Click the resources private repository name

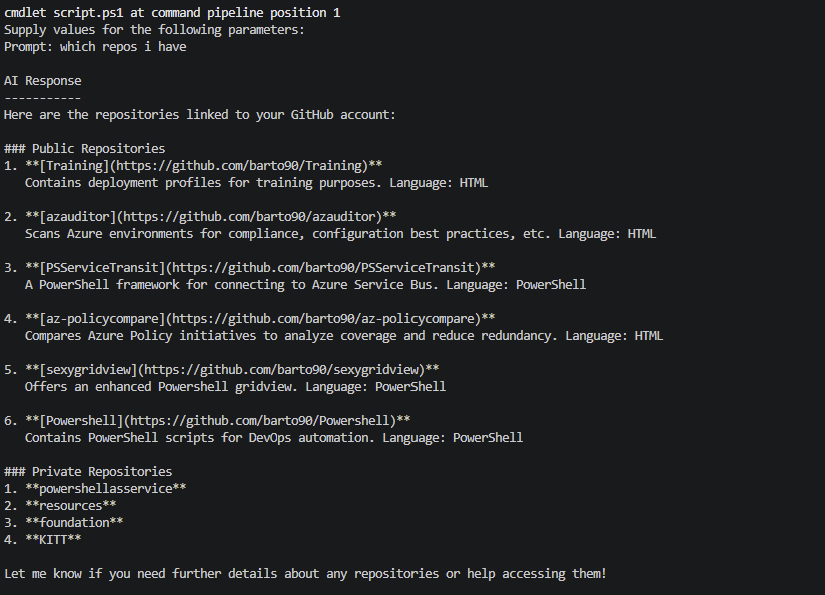tap(70, 506)
